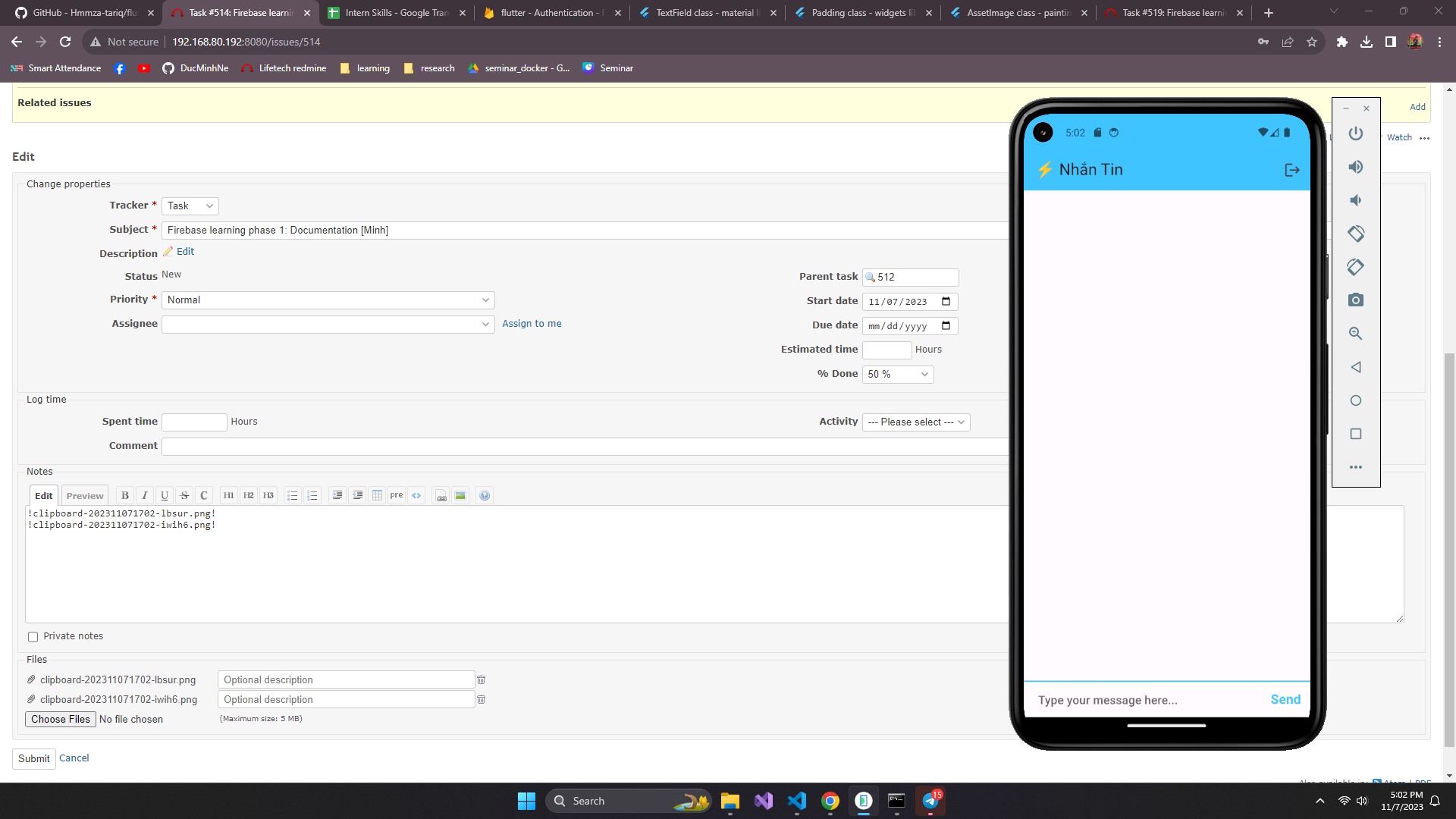The width and height of the screenshot is (1456, 819).
Task: Switch to Intern Skills Google browser tab
Action: pos(396,13)
